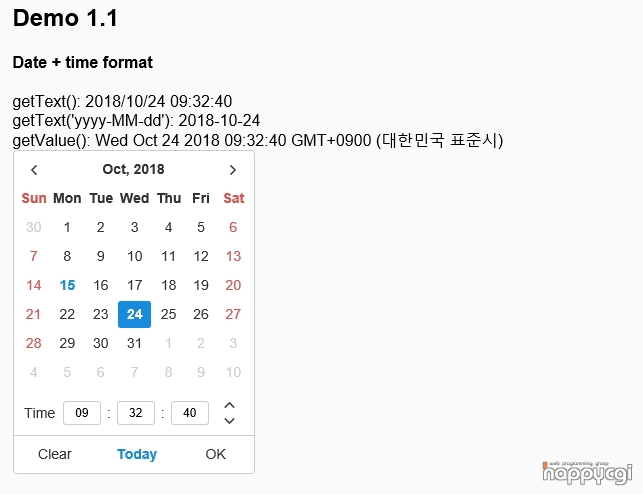Decrease time with down arrow
Image resolution: width=643 pixels, height=494 pixels.
point(230,420)
